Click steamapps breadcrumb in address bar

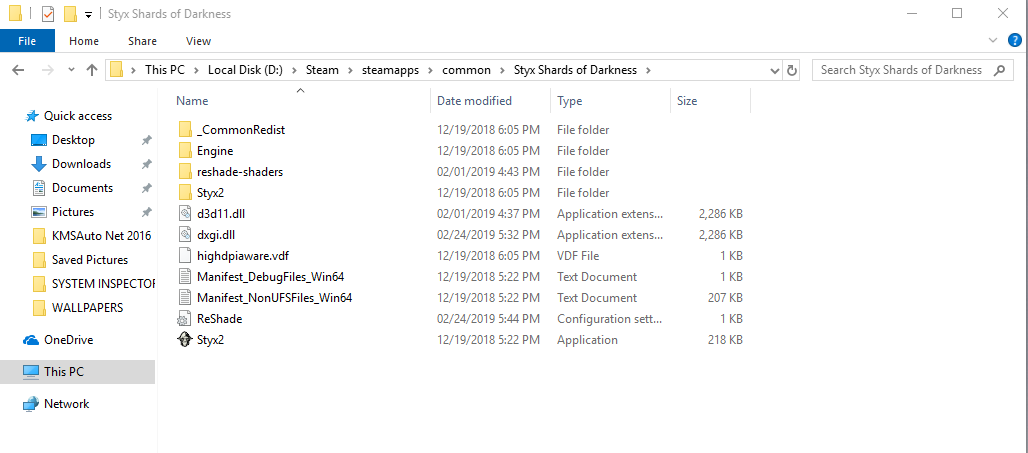click(391, 69)
